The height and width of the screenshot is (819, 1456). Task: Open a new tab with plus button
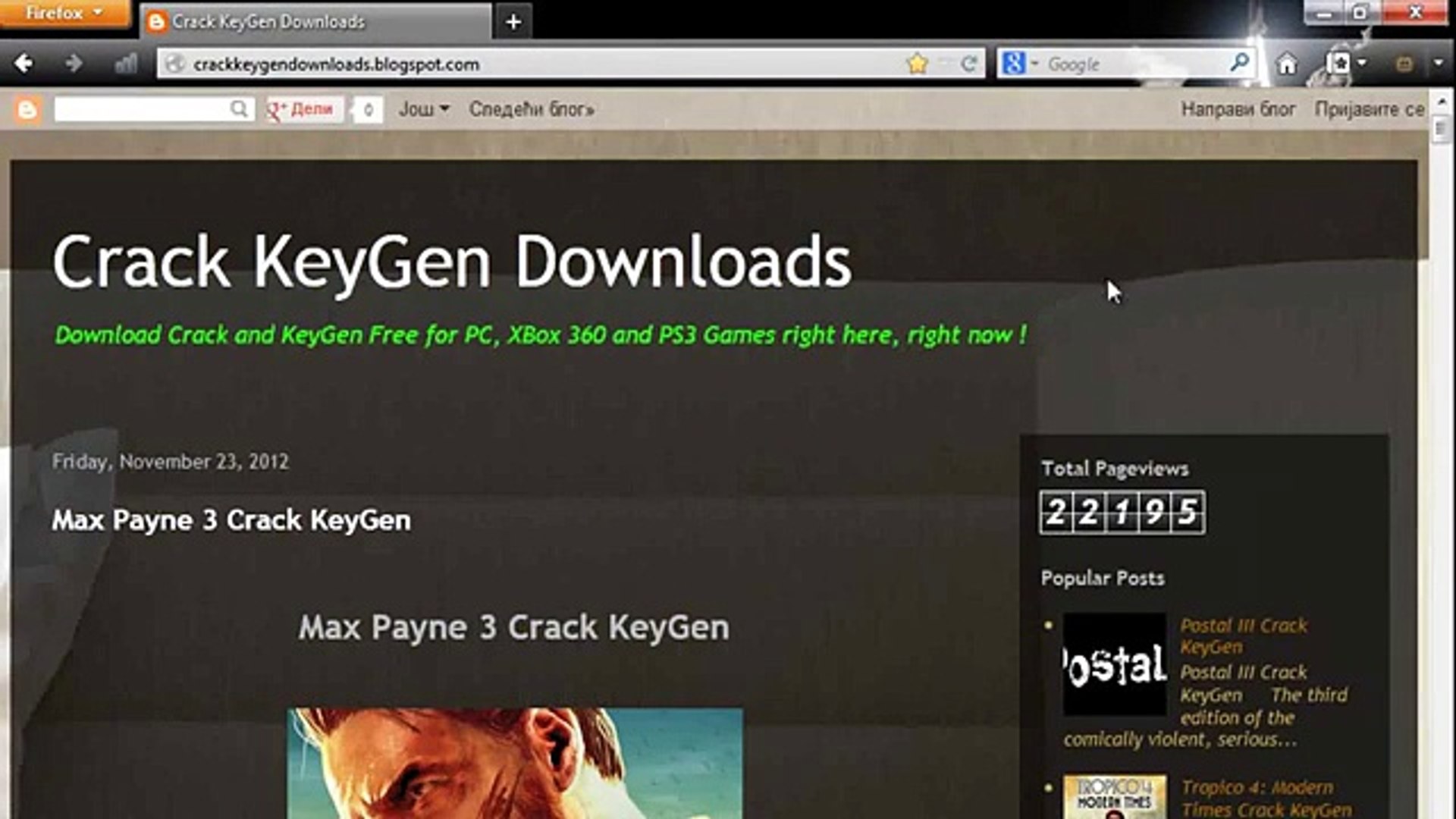[513, 22]
